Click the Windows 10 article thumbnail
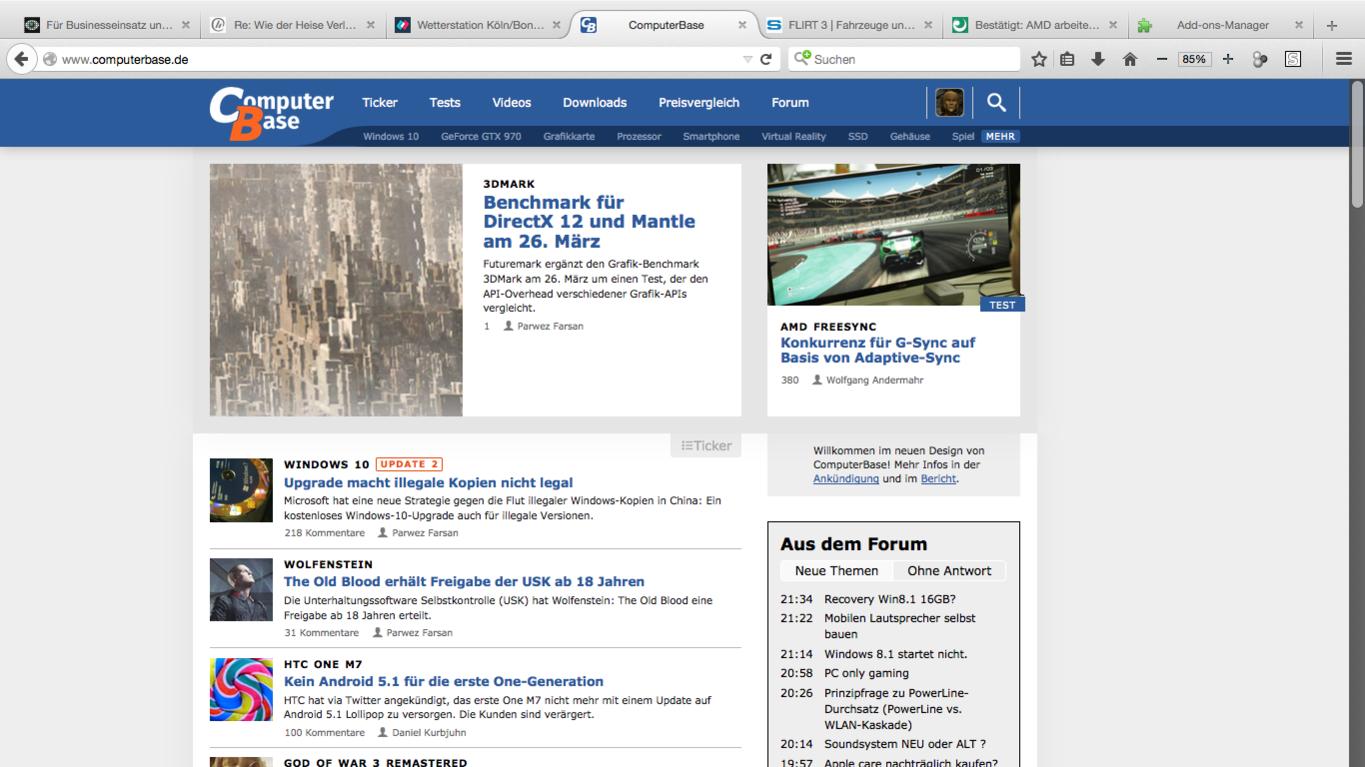This screenshot has height=767, width=1365. 241,490
